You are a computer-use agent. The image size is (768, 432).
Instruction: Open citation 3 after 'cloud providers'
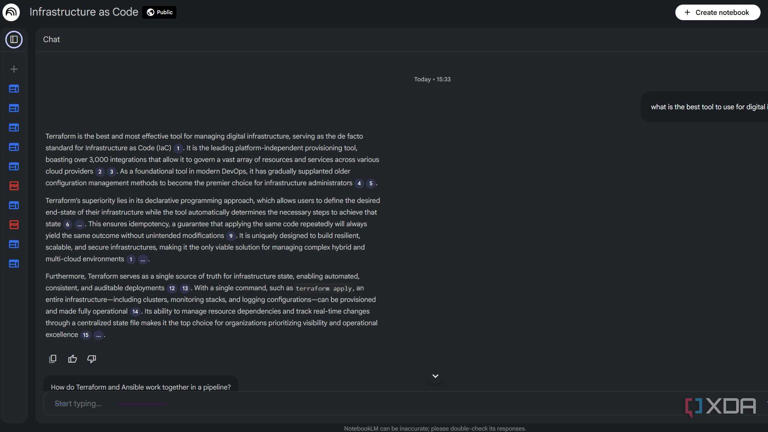tap(112, 171)
